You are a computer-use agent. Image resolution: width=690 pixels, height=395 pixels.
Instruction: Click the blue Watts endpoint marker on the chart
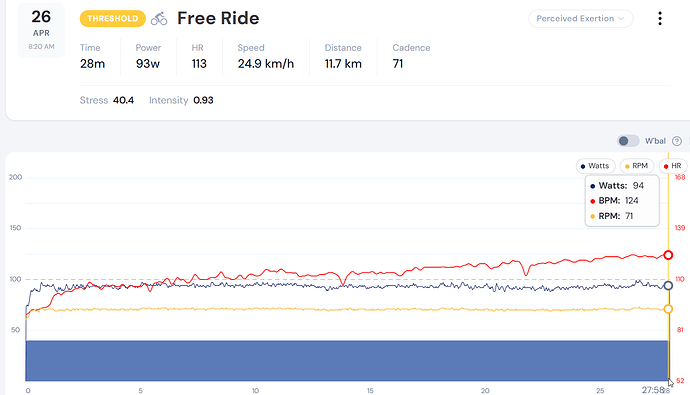[x=668, y=286]
